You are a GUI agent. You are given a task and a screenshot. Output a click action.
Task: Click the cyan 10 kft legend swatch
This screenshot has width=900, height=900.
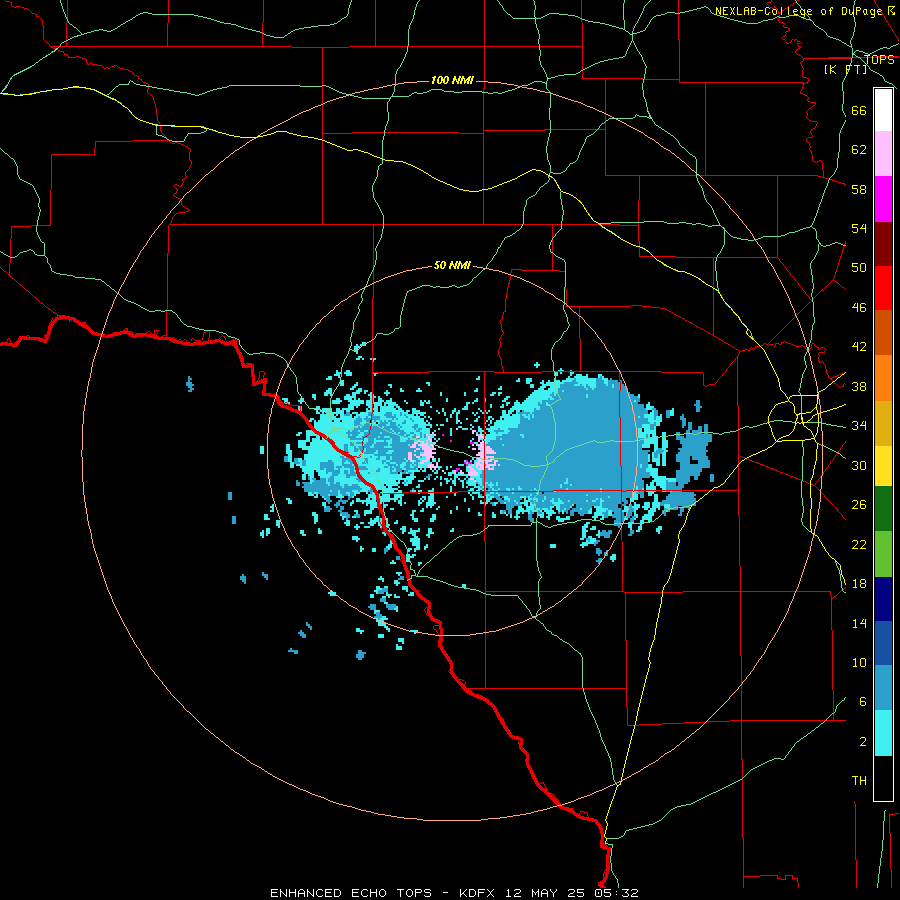point(883,733)
